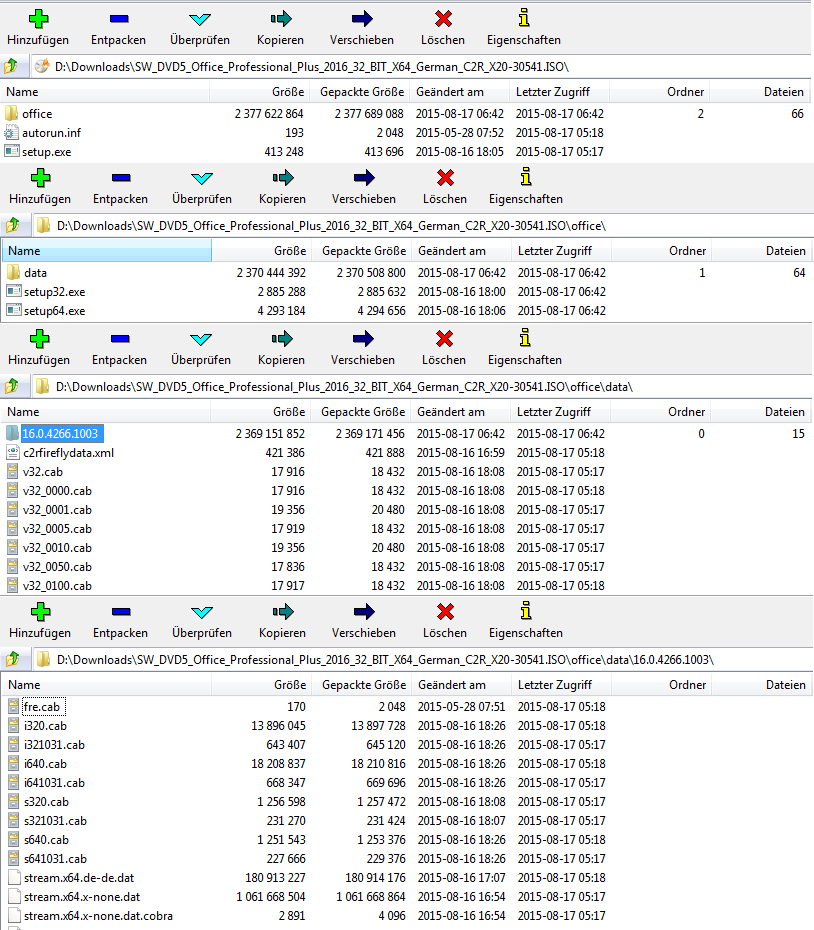Click Löschen in the ISO root pane toolbar

click(443, 28)
